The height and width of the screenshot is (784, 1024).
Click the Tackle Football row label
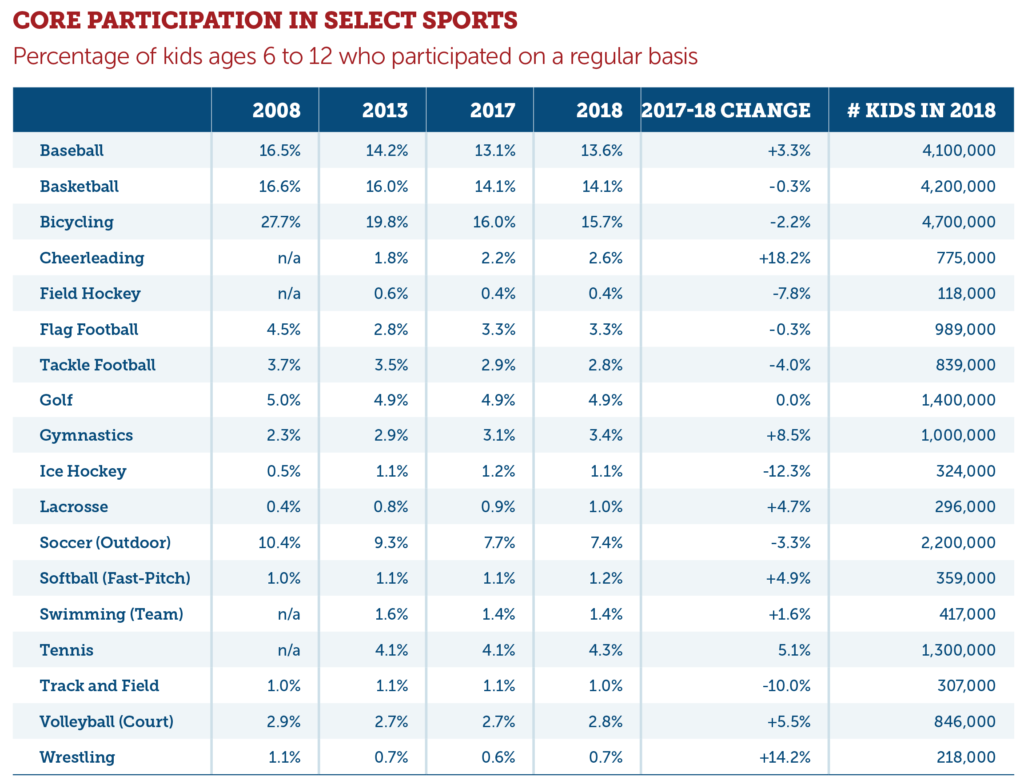click(x=98, y=365)
